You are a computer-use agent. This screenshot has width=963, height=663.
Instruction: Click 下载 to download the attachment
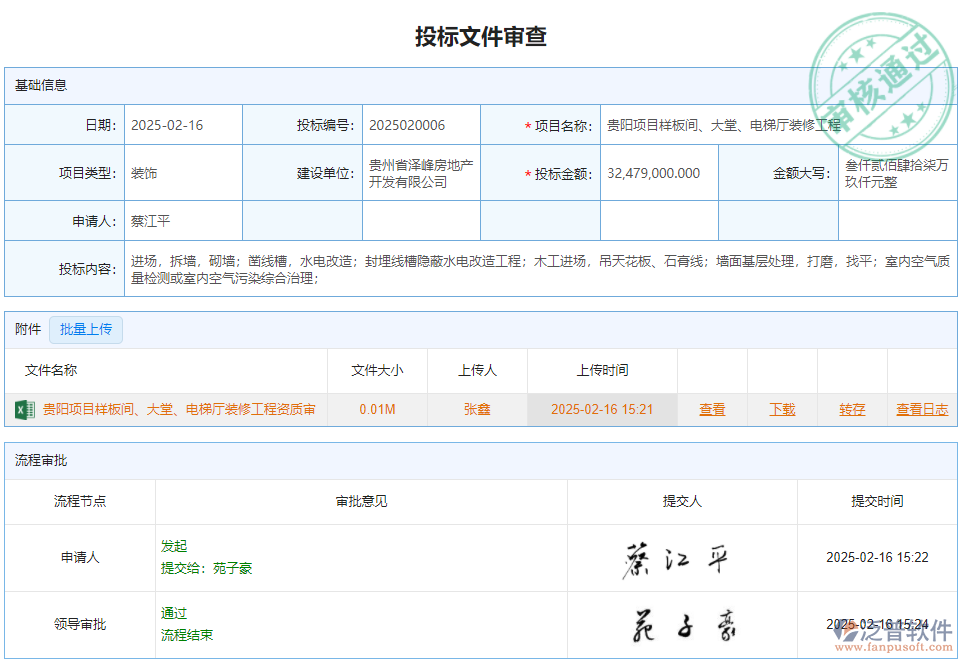(x=783, y=409)
